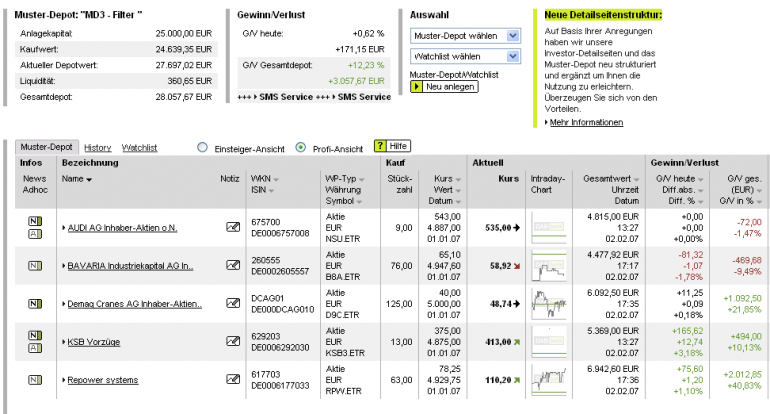This screenshot has width=770, height=414.
Task: Sort by Gesamtwert column arrow
Action: click(636, 180)
